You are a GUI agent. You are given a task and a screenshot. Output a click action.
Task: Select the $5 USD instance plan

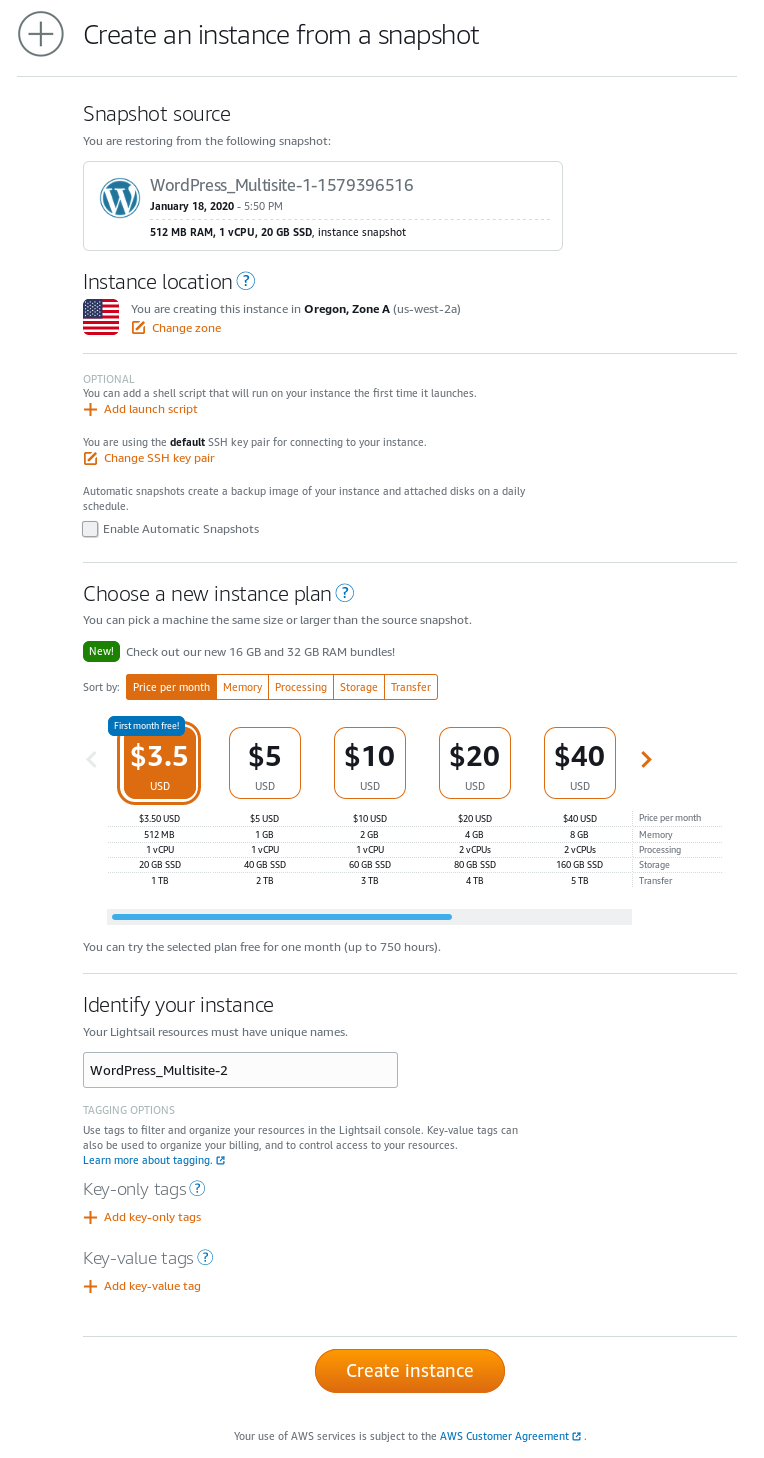[x=265, y=763]
